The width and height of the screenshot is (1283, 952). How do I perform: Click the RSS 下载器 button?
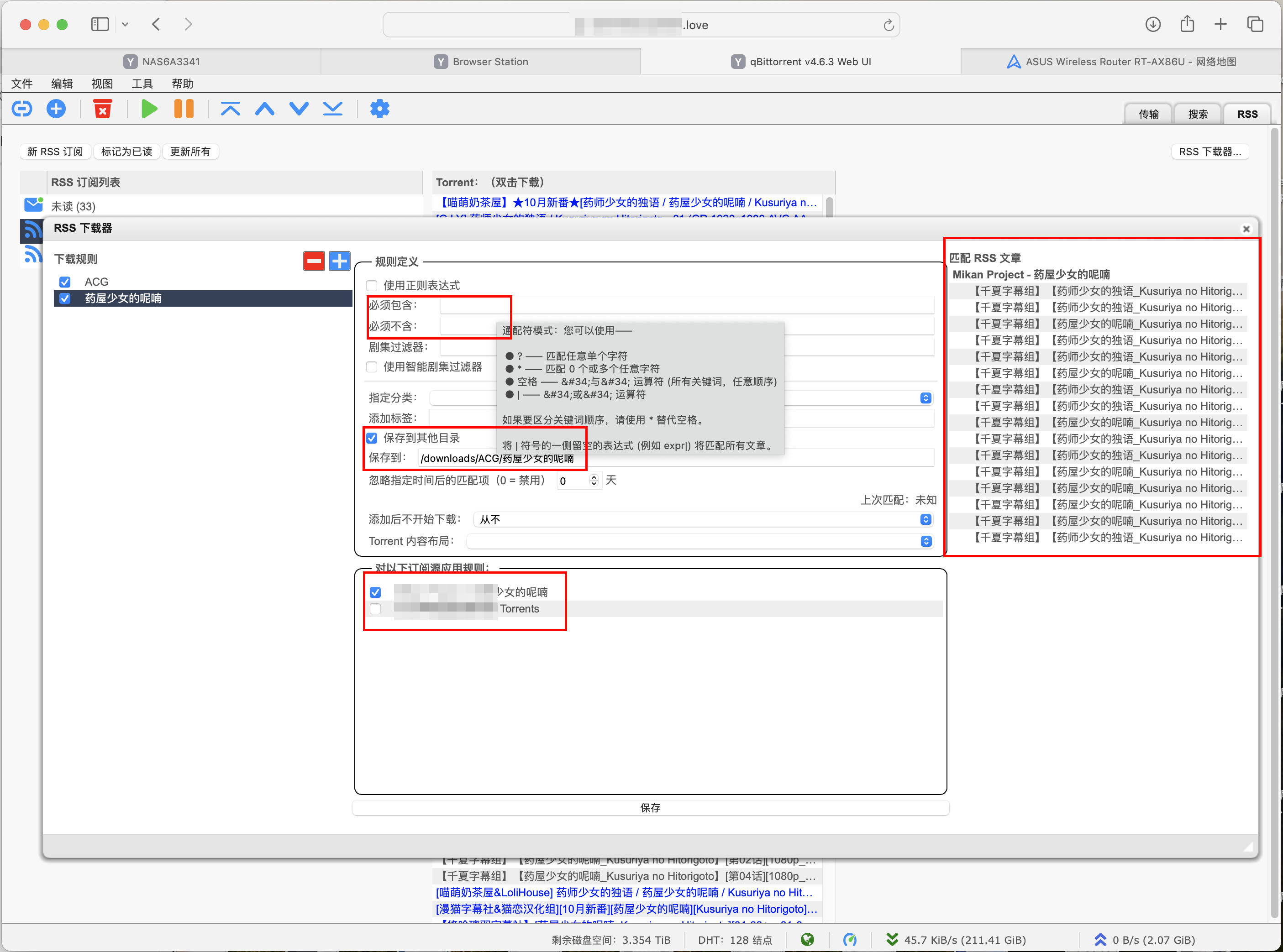tap(1210, 152)
